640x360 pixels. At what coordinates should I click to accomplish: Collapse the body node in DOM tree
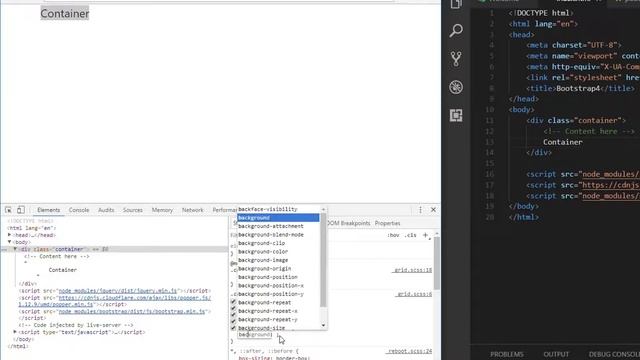(9, 242)
